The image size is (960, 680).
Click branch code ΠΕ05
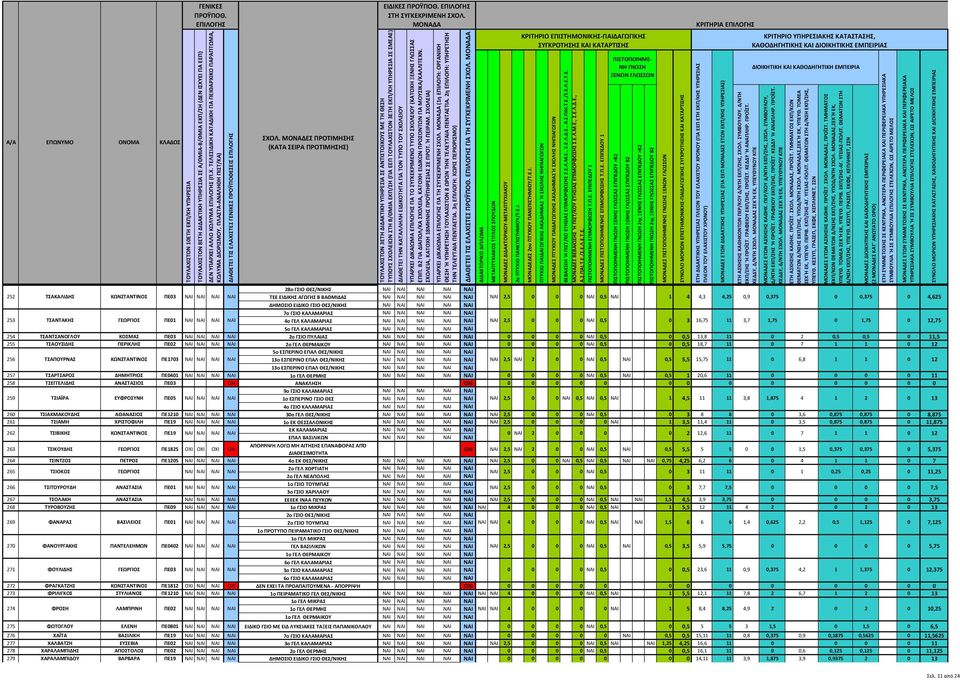[170, 398]
